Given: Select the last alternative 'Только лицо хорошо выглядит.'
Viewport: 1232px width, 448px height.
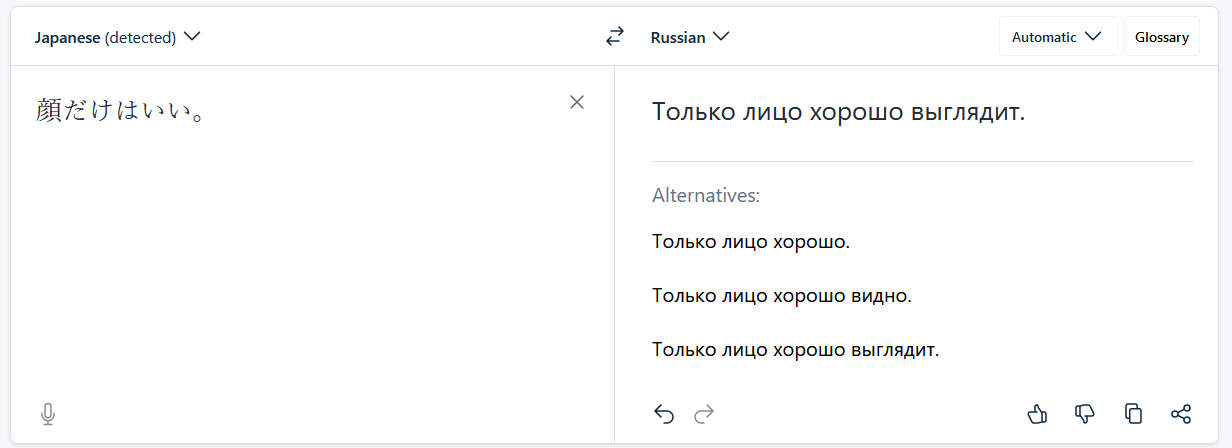Looking at the screenshot, I should pyautogui.click(x=796, y=351).
